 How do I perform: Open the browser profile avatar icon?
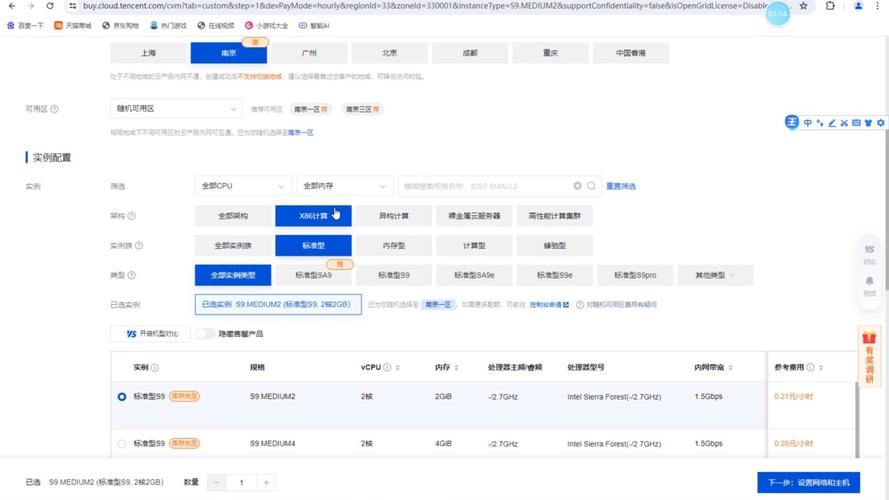[x=858, y=6]
